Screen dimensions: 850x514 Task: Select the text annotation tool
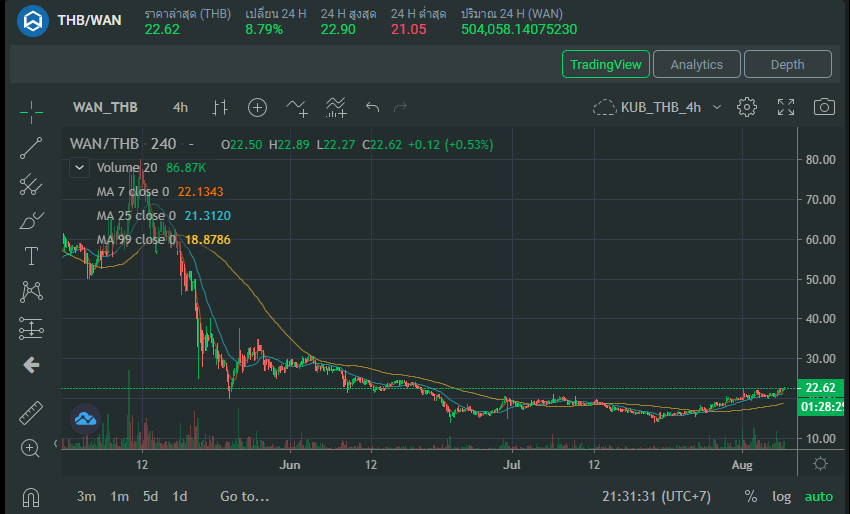(x=31, y=256)
